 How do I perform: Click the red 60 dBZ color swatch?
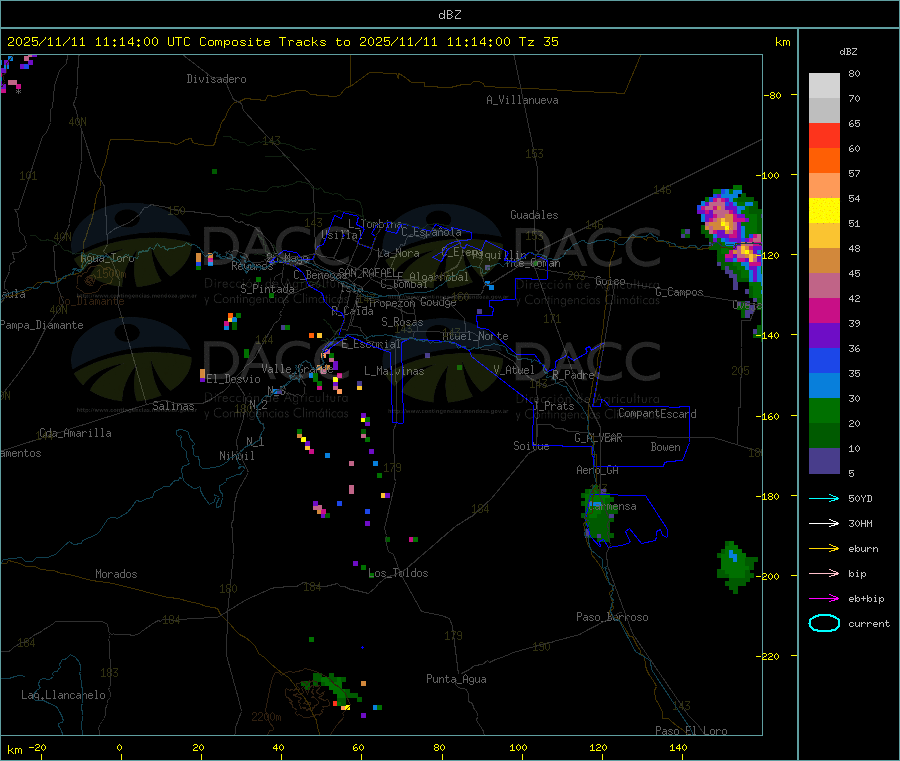[x=824, y=135]
